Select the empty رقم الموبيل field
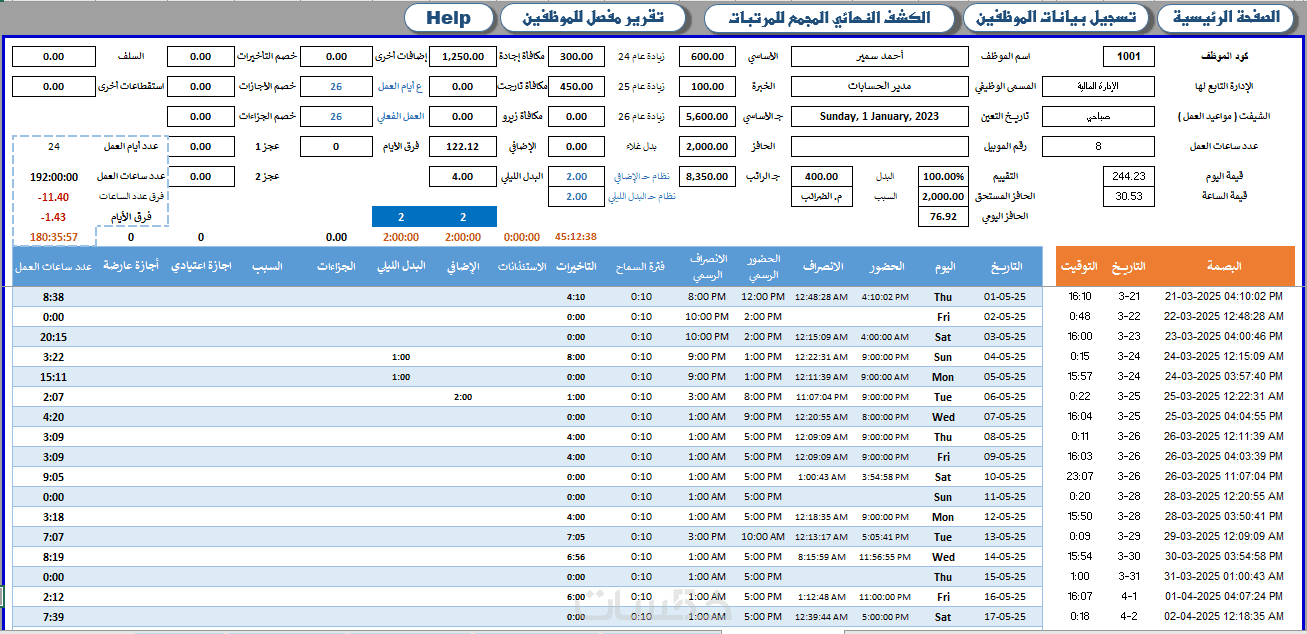 pyautogui.click(x=880, y=147)
